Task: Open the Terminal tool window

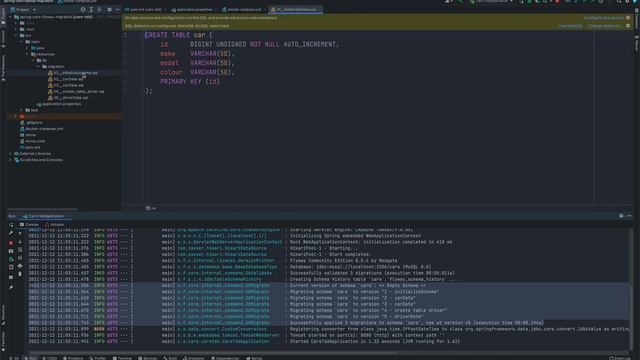Action: [122, 358]
